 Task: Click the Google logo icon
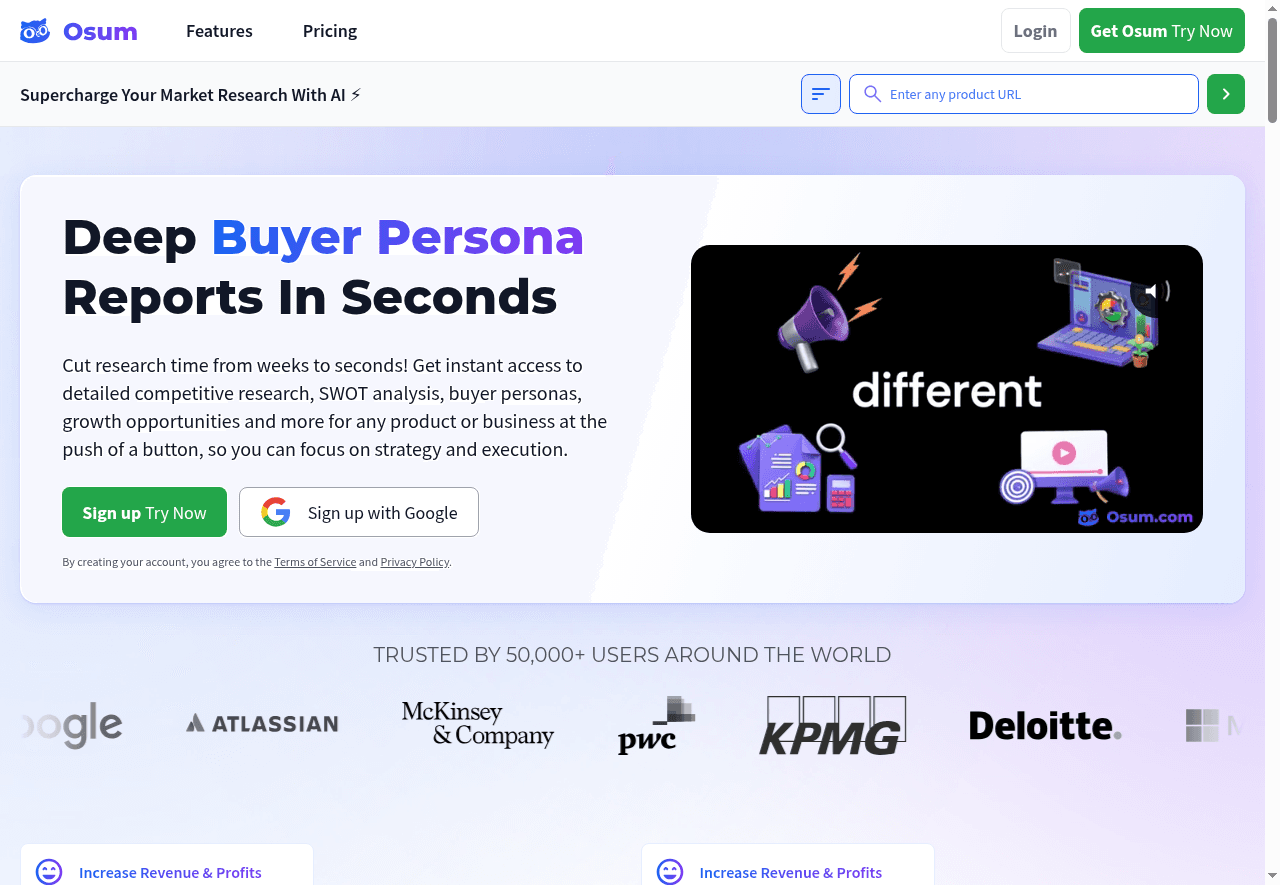click(276, 512)
